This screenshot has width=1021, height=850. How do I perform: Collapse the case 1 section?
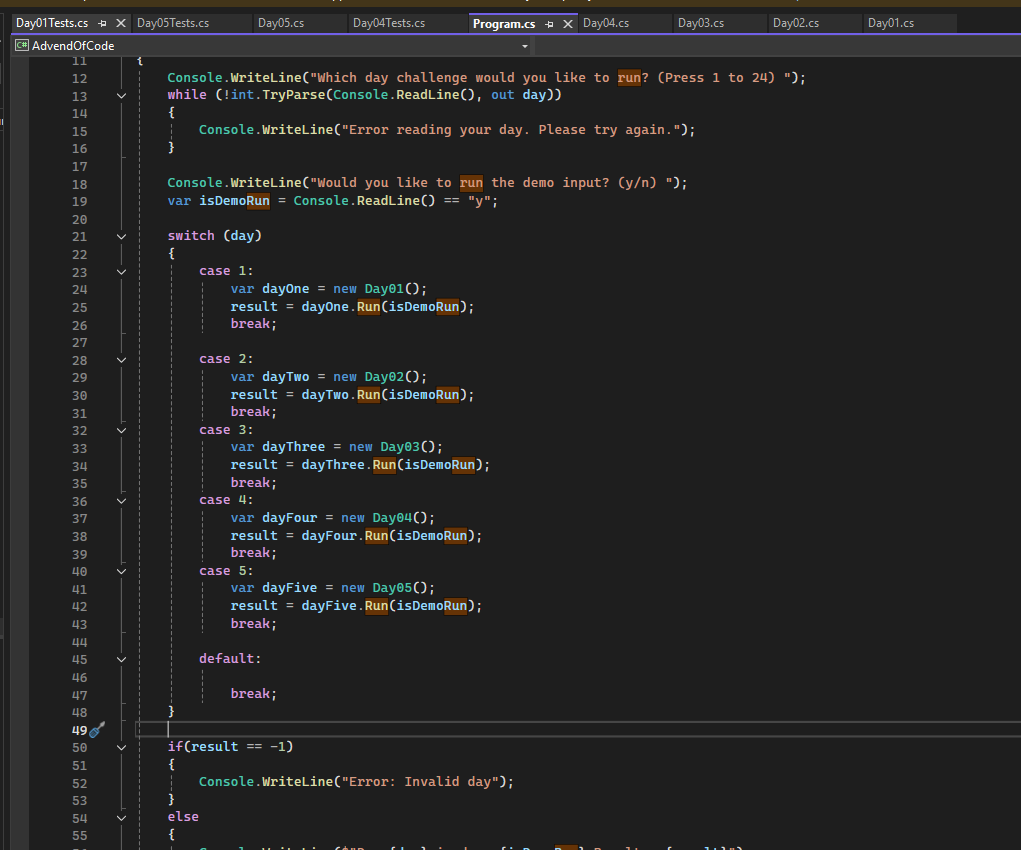tap(121, 272)
